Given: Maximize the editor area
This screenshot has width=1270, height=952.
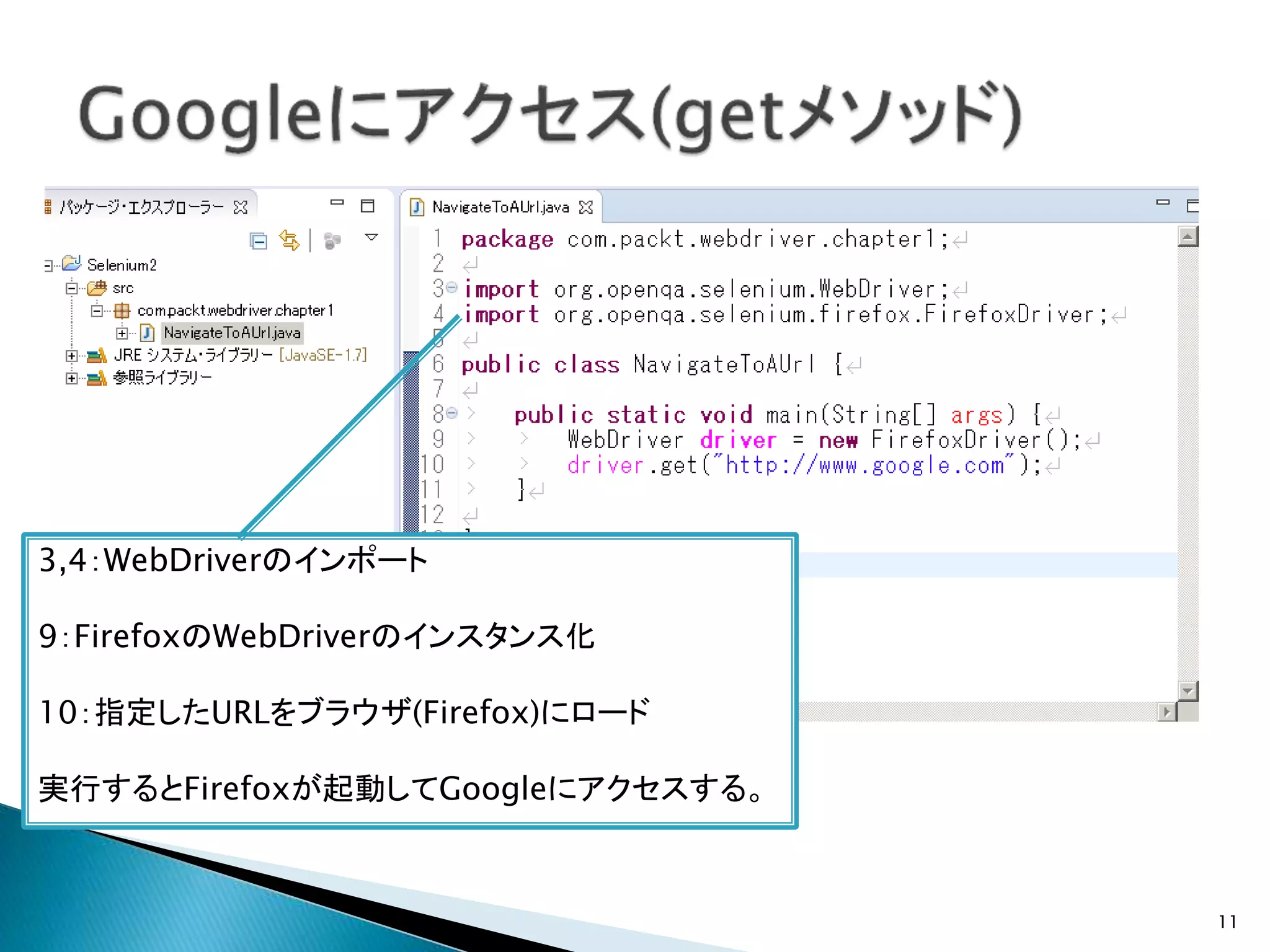Looking at the screenshot, I should point(1192,206).
